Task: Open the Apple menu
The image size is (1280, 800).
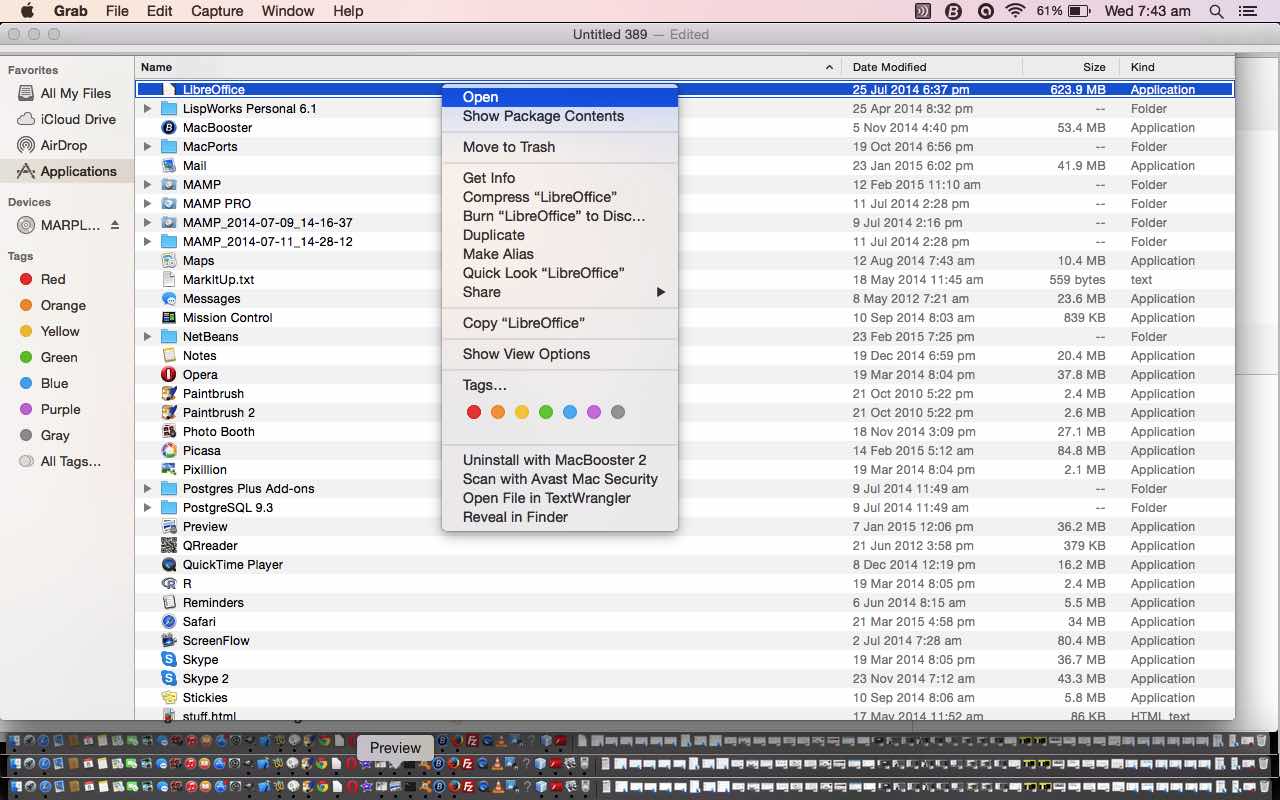Action: tap(27, 11)
